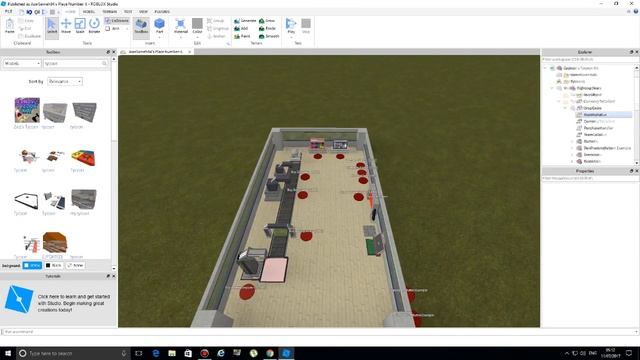Select the Black background option

click(53, 265)
